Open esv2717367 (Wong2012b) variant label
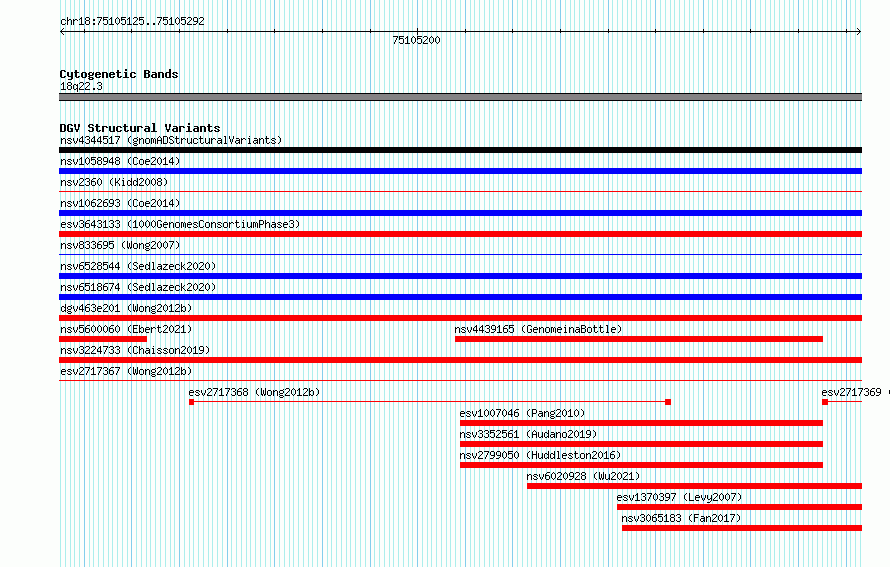Image resolution: width=890 pixels, height=567 pixels. pyautogui.click(x=126, y=371)
